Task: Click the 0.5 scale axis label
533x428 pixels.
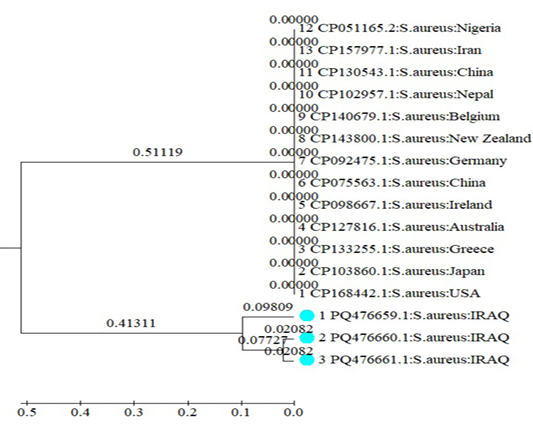Action: (27, 412)
